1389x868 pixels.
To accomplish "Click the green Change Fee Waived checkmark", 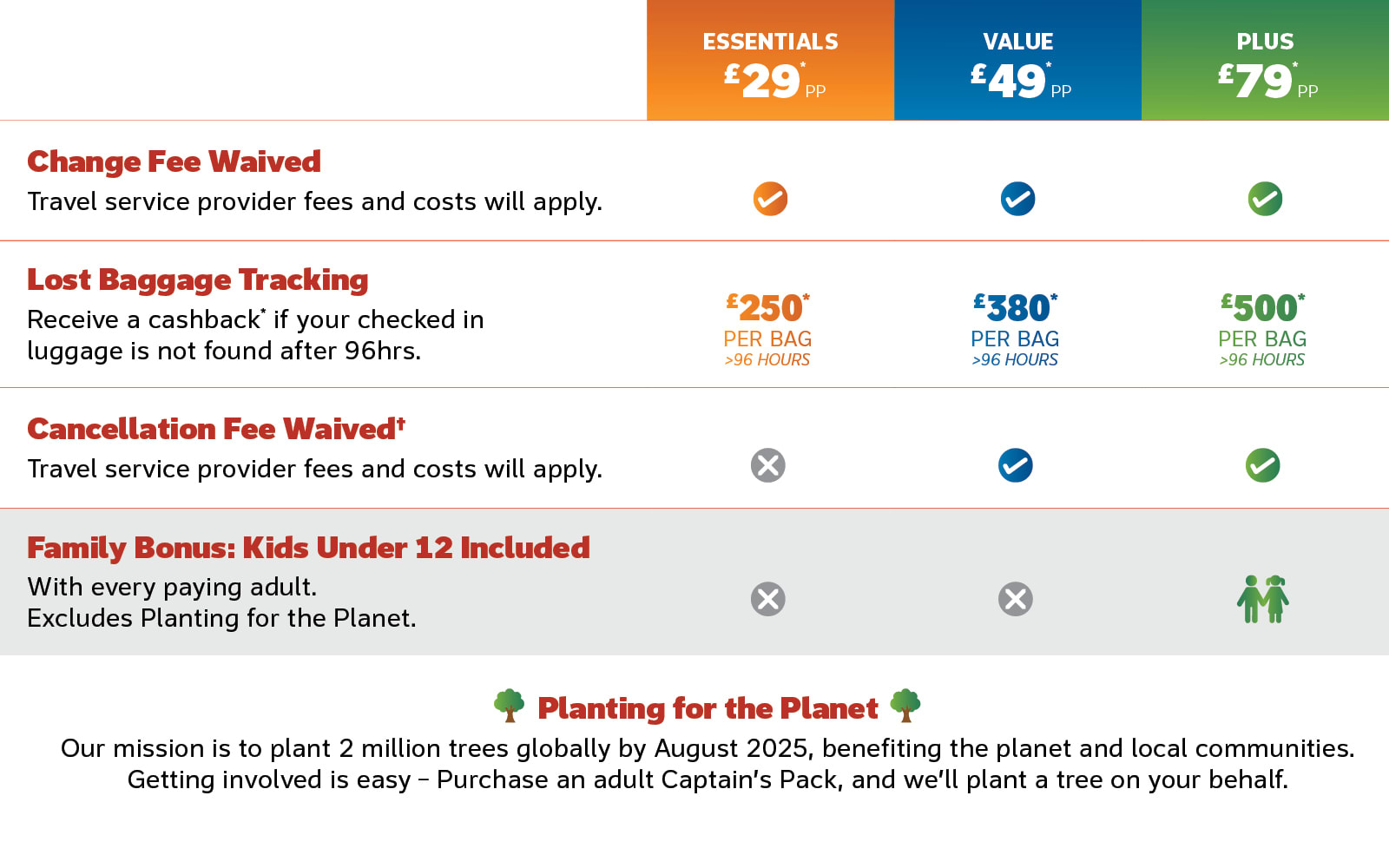I will (x=1265, y=199).
